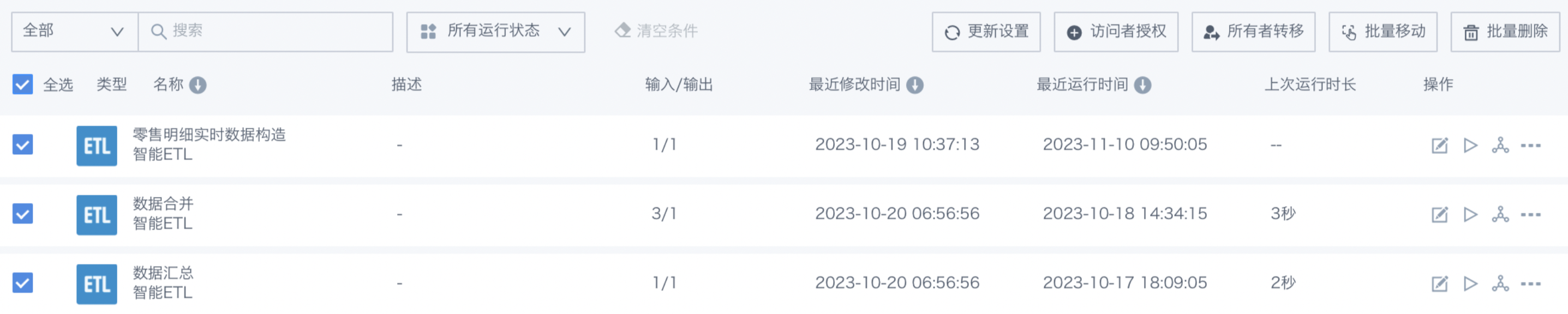
Task: Run the 数据合并 ETL with play icon
Action: (1470, 215)
